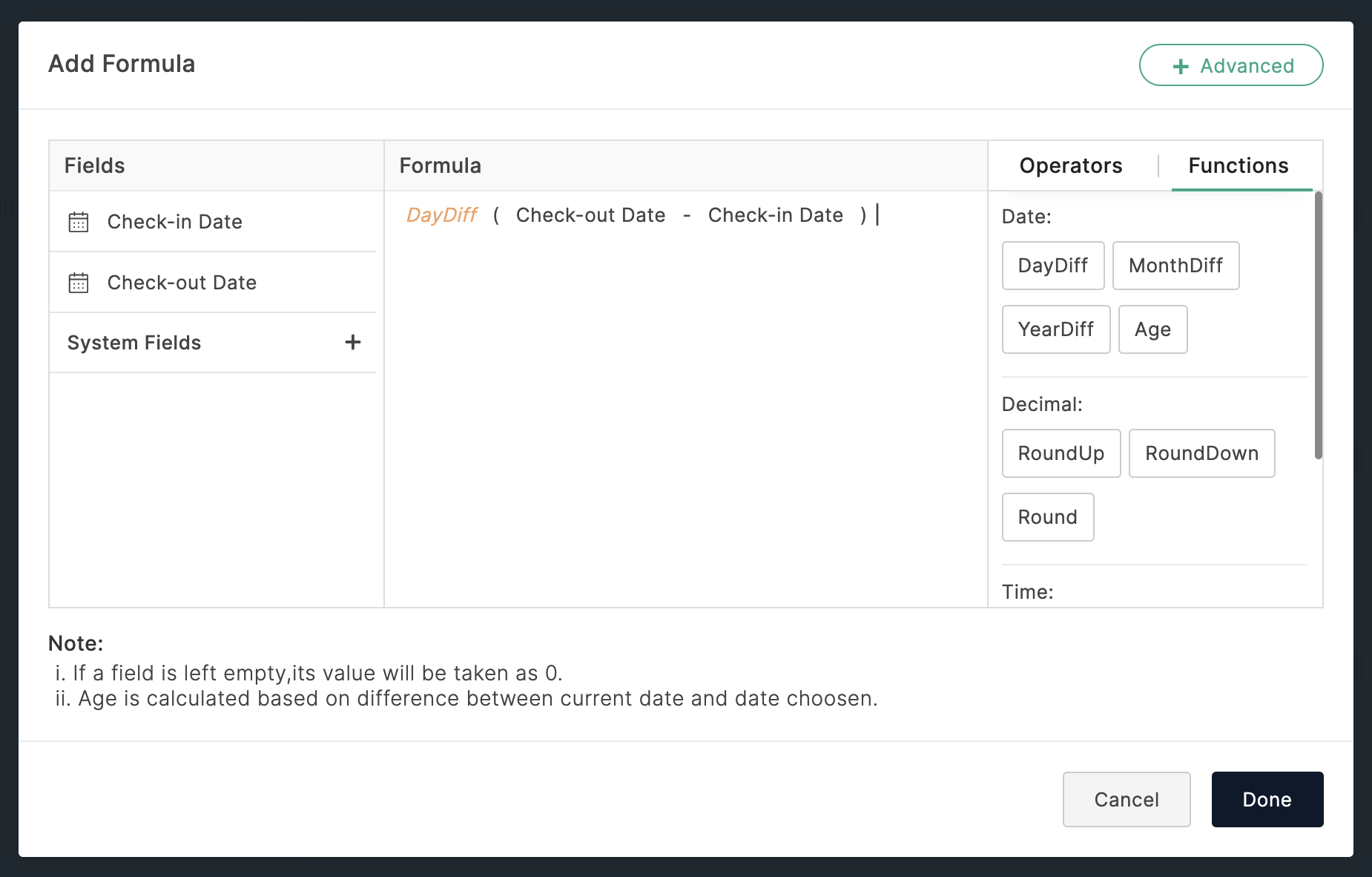Click the Round function button
1372x877 pixels.
[x=1047, y=517]
